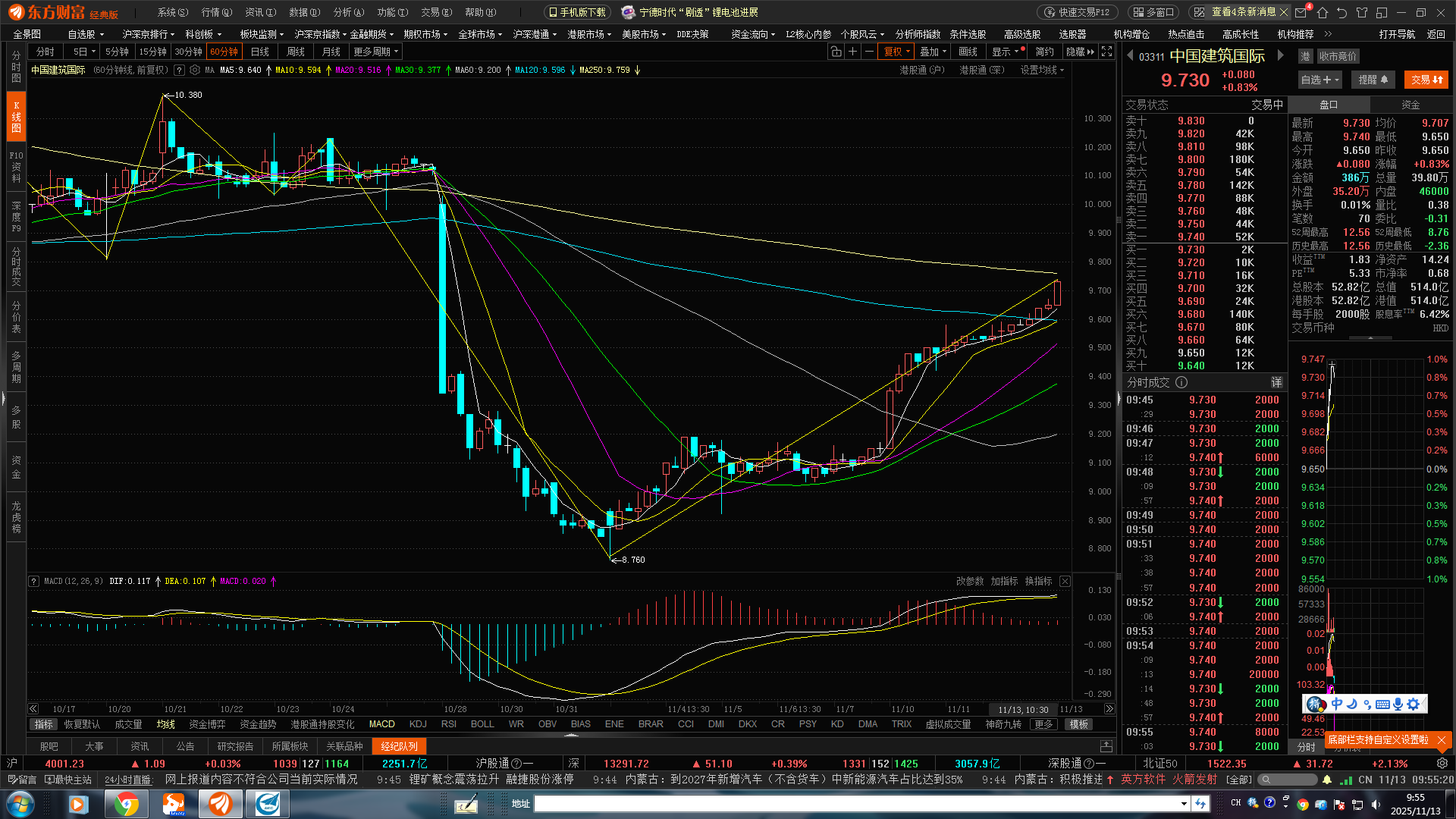Zoom in chart with plus icon

point(852,52)
